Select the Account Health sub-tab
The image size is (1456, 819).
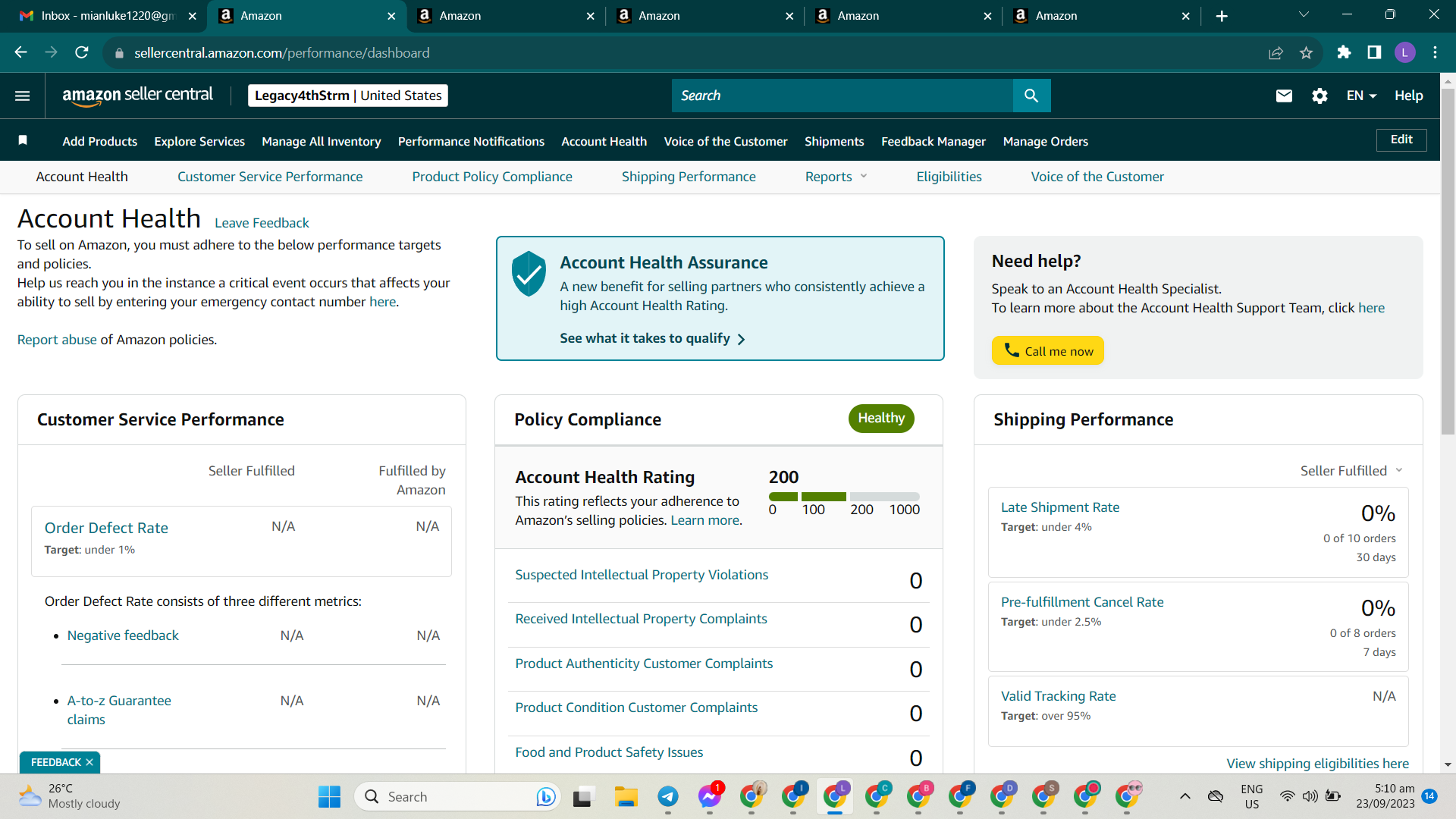click(82, 177)
